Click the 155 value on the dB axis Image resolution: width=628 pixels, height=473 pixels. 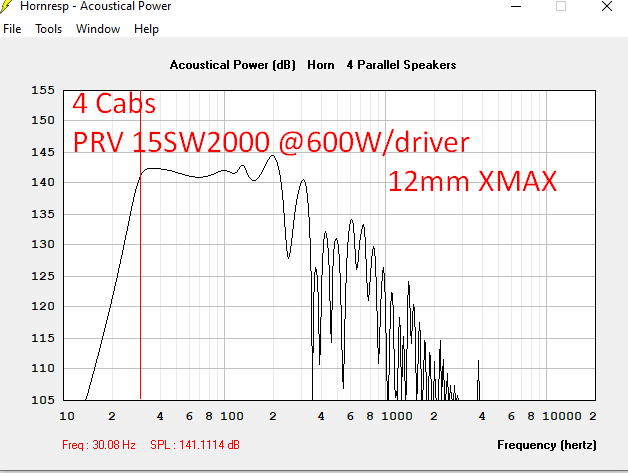point(43,90)
